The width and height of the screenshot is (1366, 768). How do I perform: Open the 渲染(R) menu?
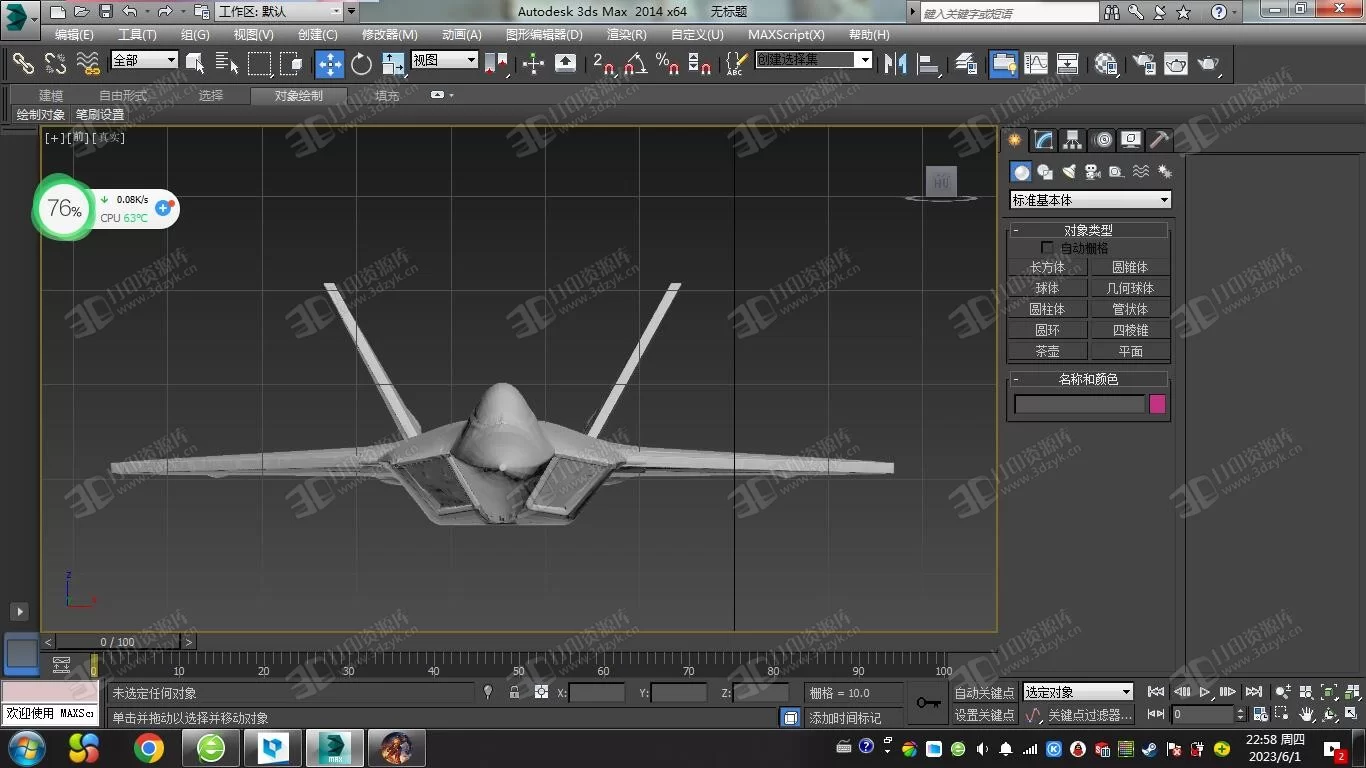(x=626, y=34)
